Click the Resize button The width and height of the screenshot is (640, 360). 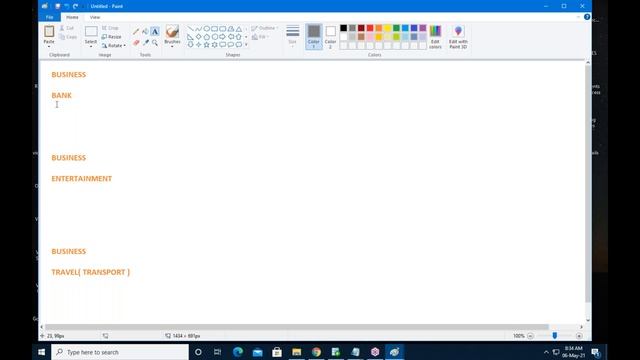pos(111,37)
